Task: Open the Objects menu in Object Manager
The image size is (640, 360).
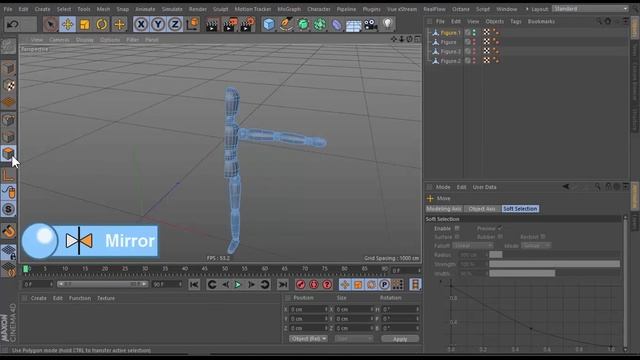Action: coord(494,21)
